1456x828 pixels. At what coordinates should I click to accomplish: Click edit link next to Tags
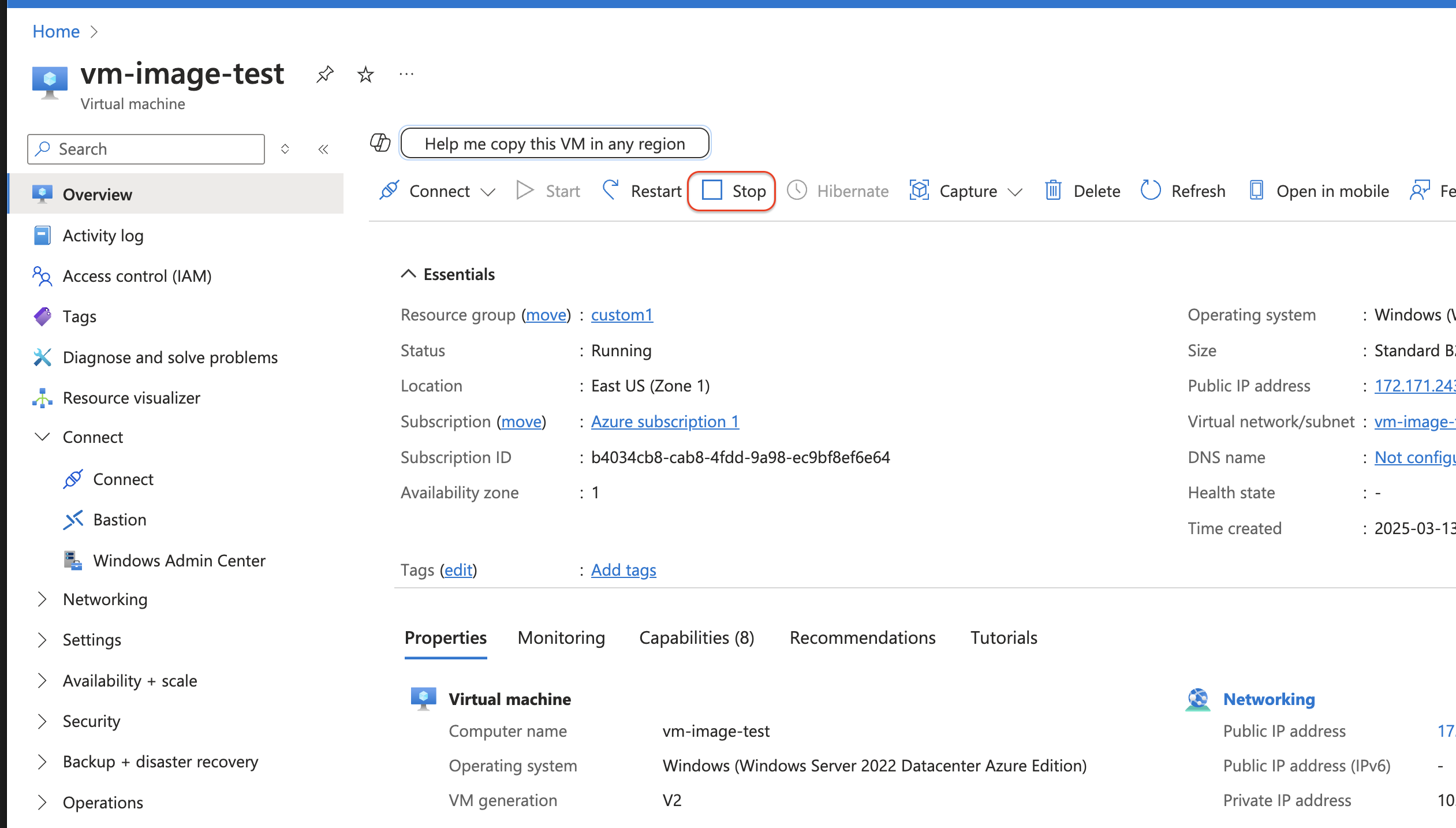(458, 570)
